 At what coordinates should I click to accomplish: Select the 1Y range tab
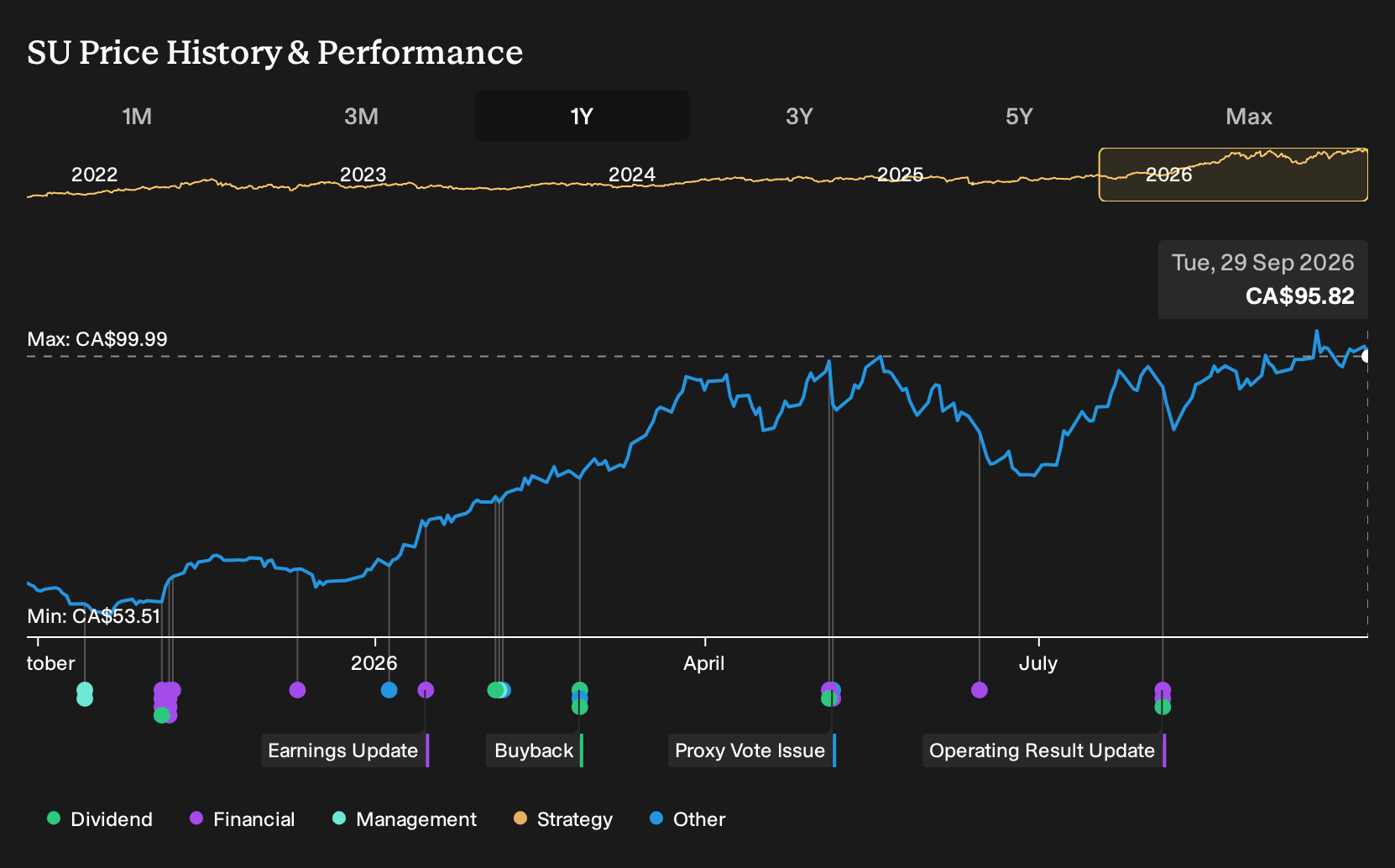pyautogui.click(x=582, y=116)
